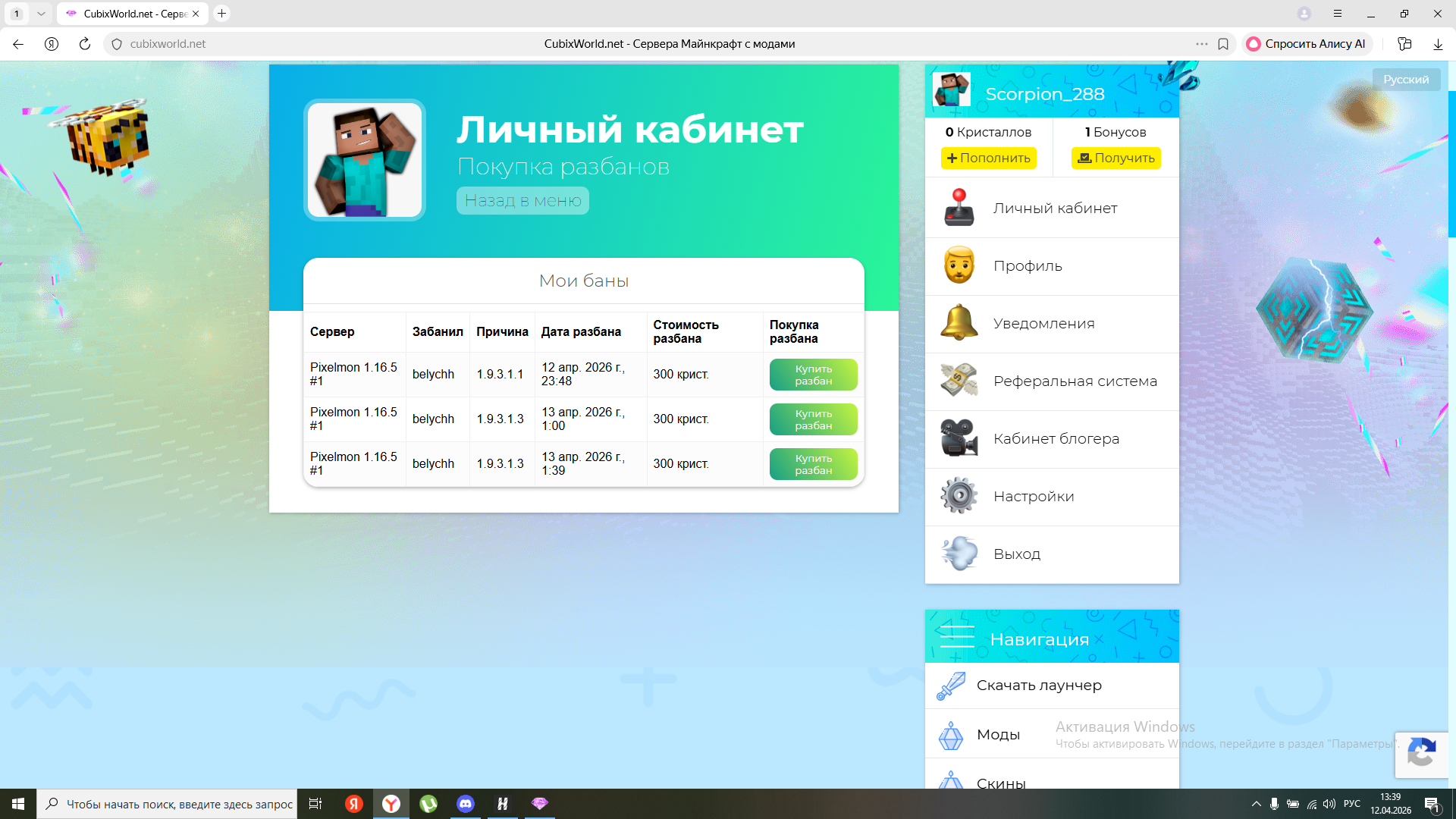The image size is (1456, 819).
Task: Open the Кабинет блогера camera icon
Action: click(x=959, y=438)
